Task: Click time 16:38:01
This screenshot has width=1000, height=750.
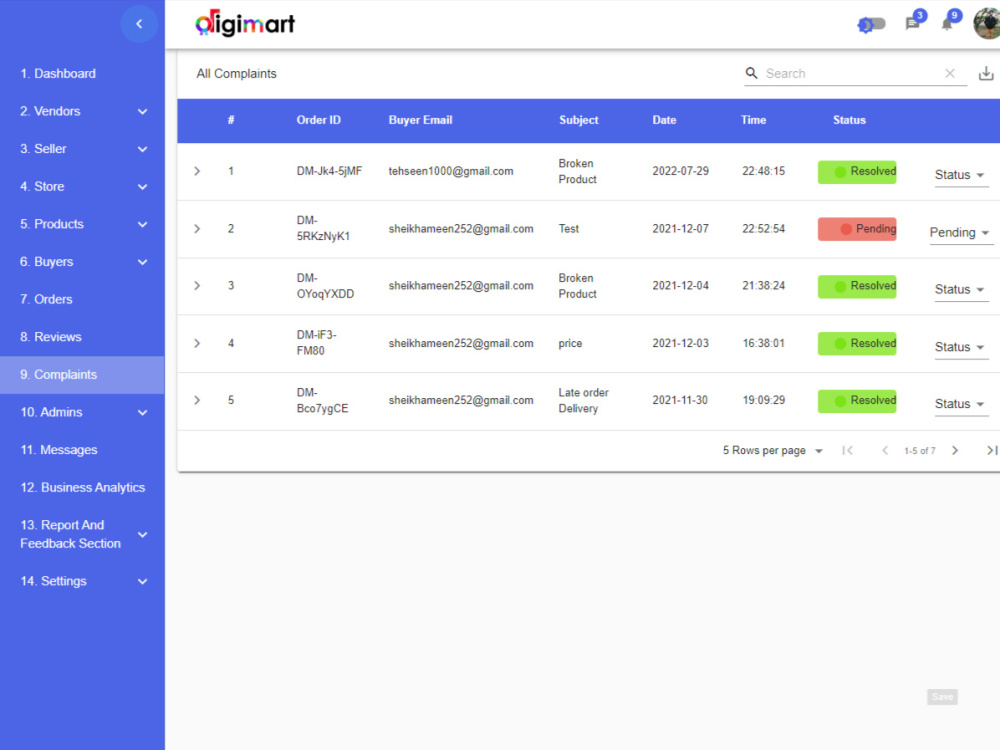Action: pyautogui.click(x=763, y=343)
